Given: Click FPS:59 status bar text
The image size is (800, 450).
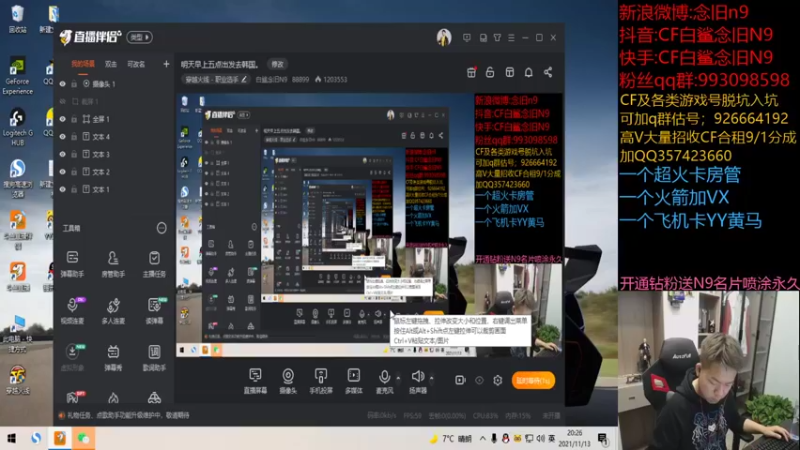Looking at the screenshot, I should tap(412, 416).
